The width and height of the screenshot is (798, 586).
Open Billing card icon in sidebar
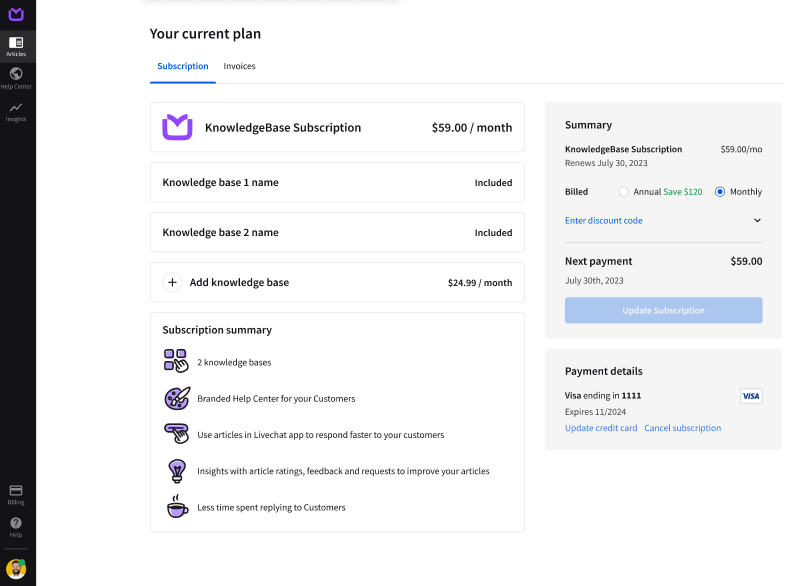[x=16, y=490]
